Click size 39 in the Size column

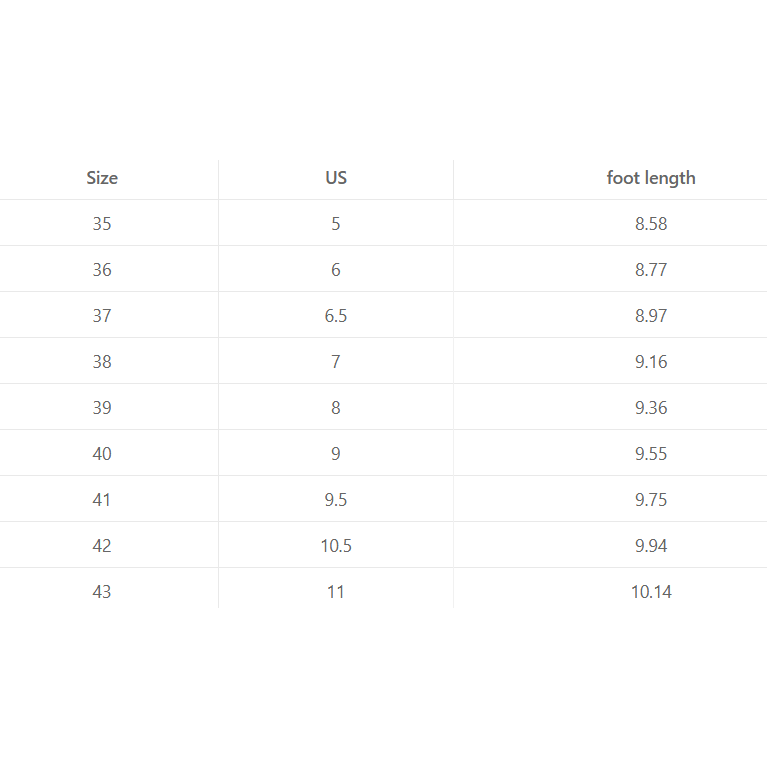(x=102, y=408)
